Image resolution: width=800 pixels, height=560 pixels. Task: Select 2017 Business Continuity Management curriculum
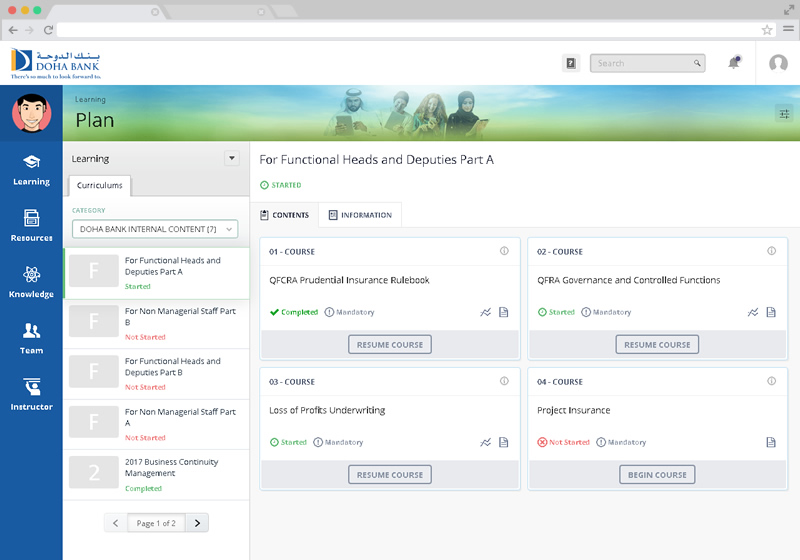click(157, 475)
